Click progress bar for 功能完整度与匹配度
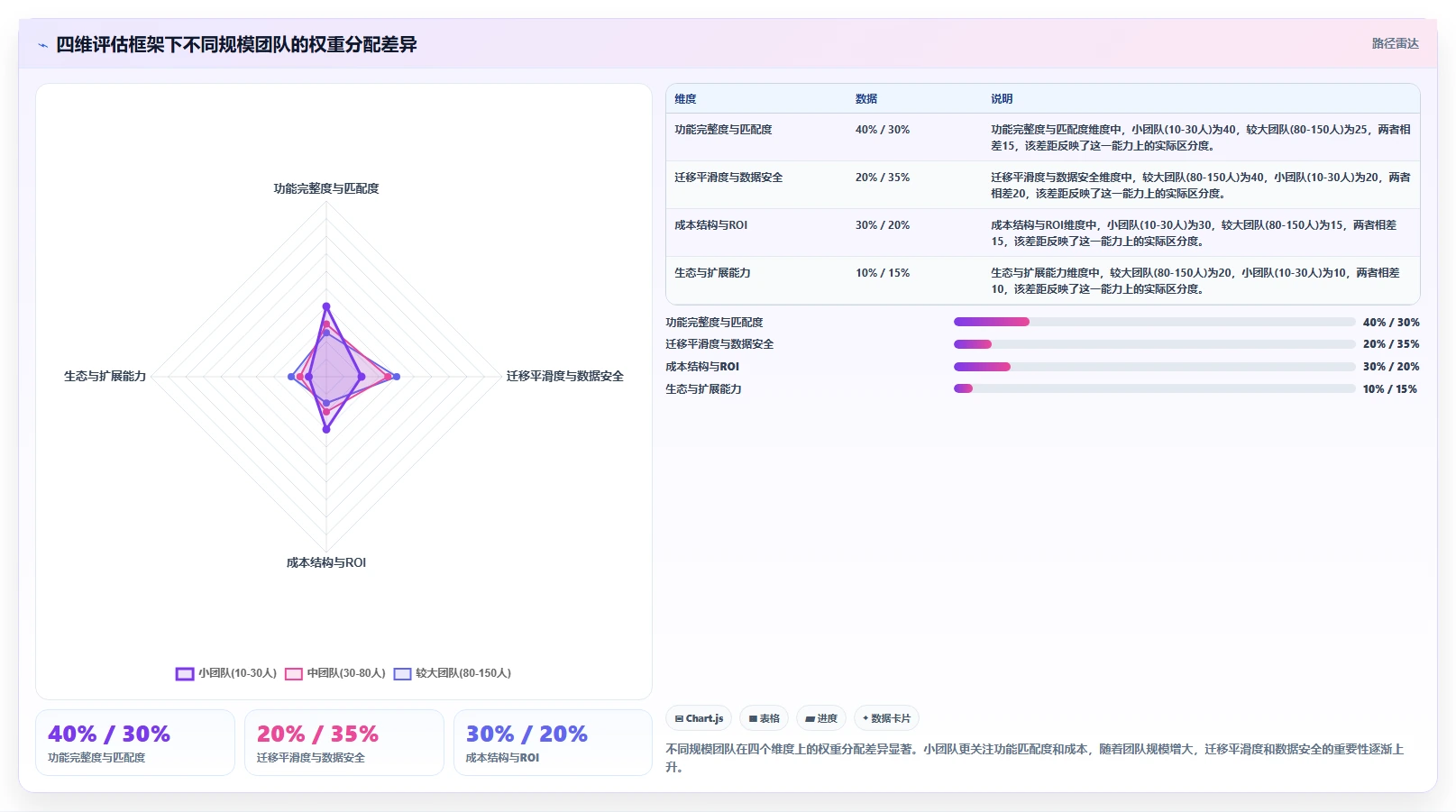This screenshot has height=812, width=1456. pyautogui.click(x=1155, y=322)
